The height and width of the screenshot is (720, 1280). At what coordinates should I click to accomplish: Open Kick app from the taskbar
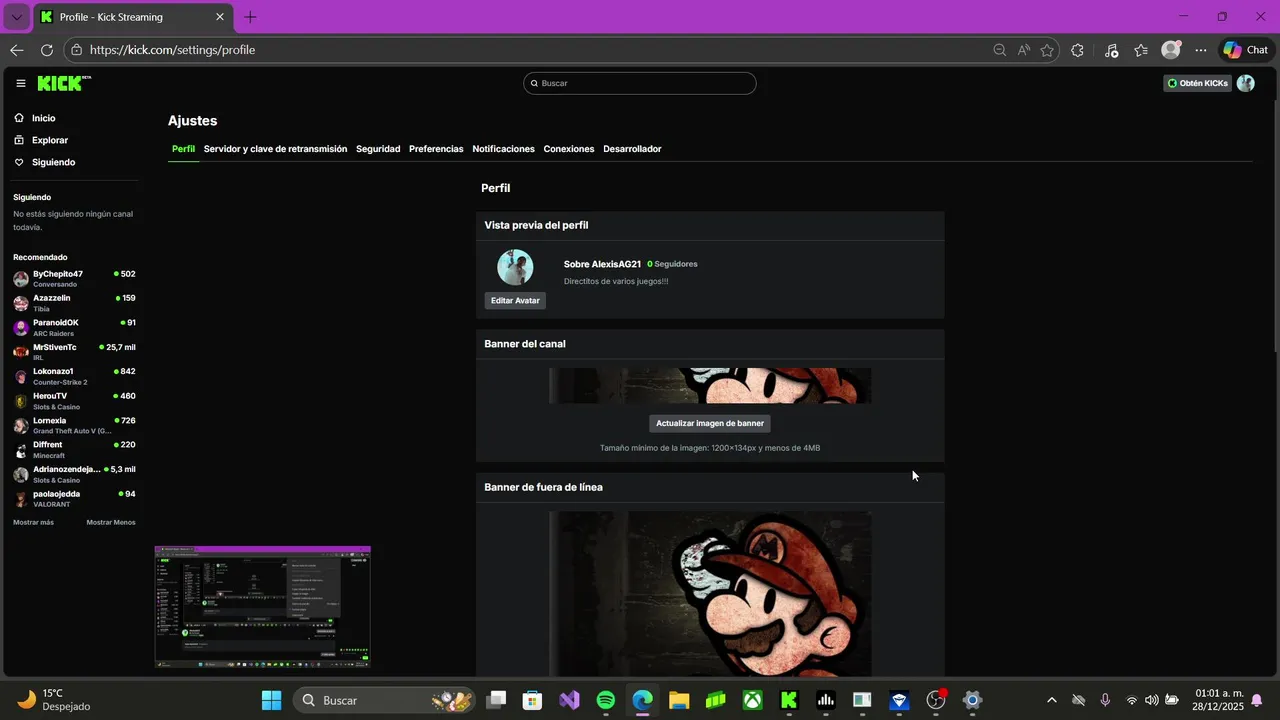[789, 700]
